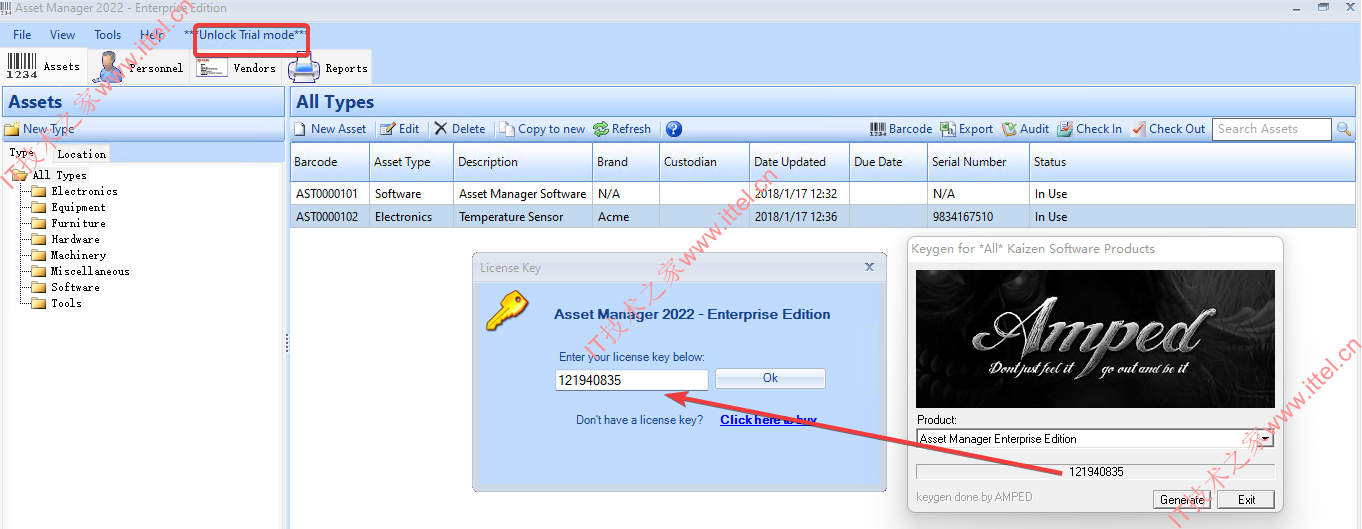Switch to the Vendors tab
Viewport: 1362px width, 529px height.
tap(236, 68)
